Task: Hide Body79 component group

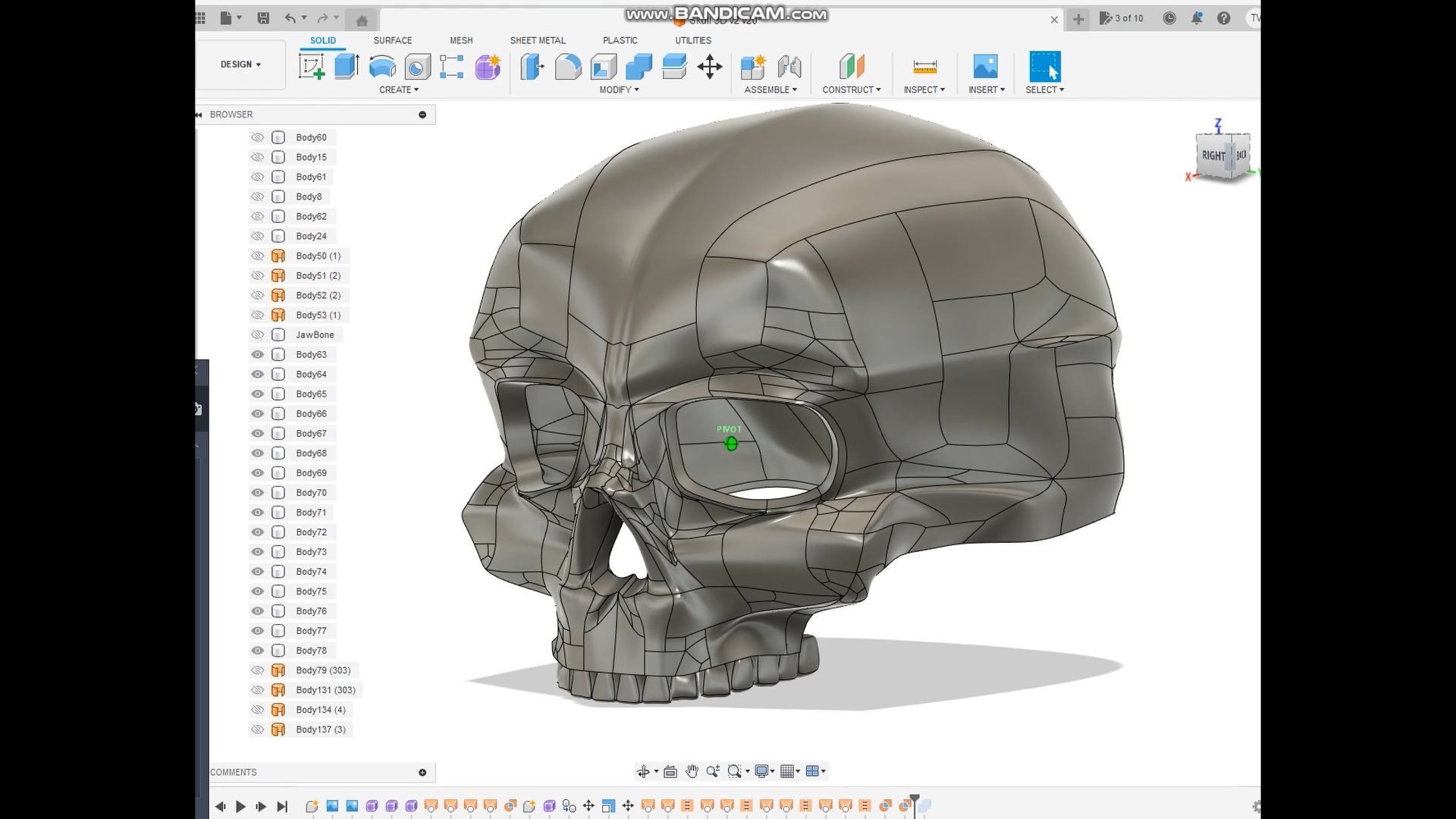Action: click(258, 670)
